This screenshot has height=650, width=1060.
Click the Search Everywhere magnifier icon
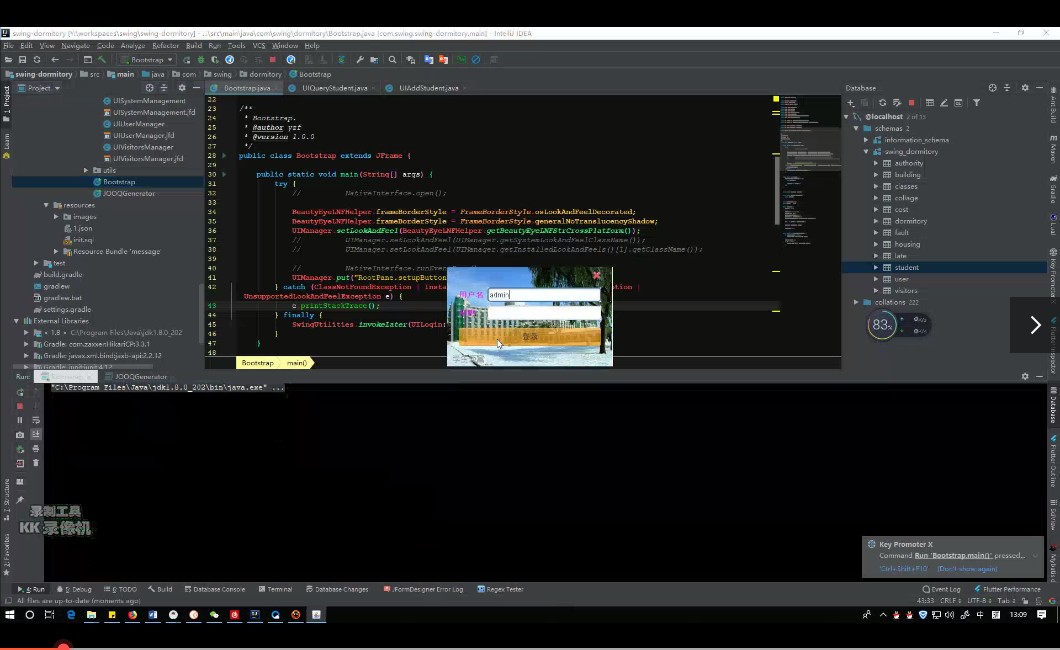click(x=392, y=59)
